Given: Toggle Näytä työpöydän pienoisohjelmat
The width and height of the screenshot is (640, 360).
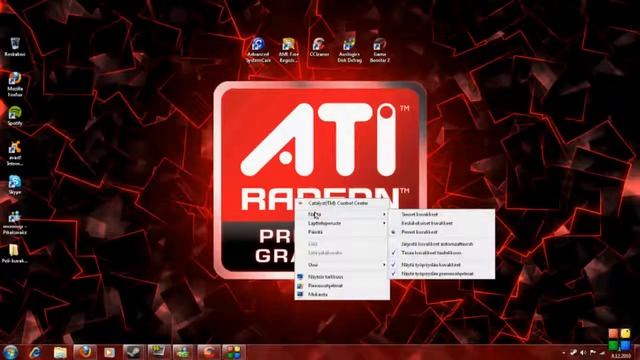Looking at the screenshot, I should coord(442,274).
